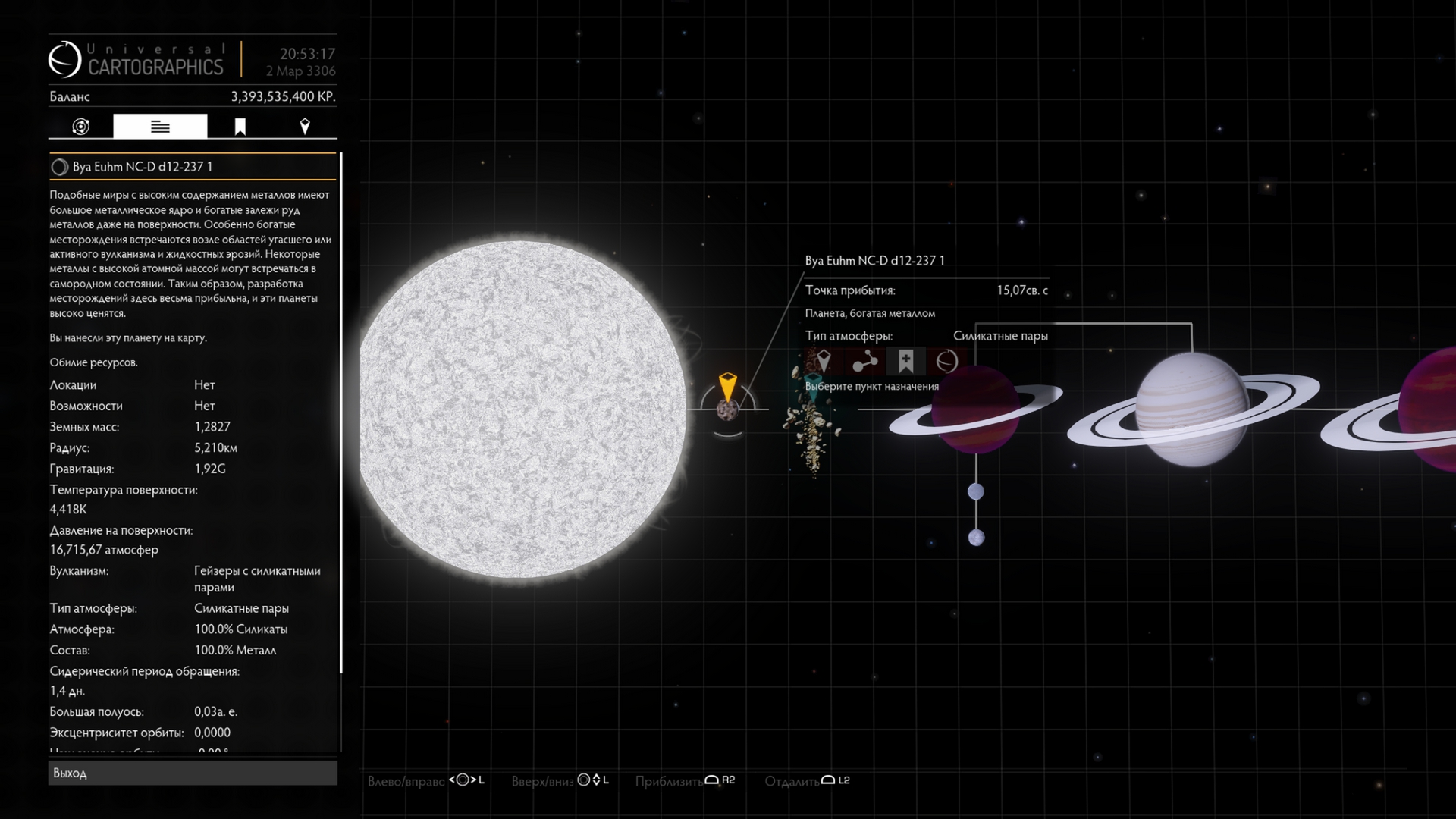Screen dimensions: 1456x819
Task: Click the Гейзеры с силикатными парами value
Action: [257, 579]
